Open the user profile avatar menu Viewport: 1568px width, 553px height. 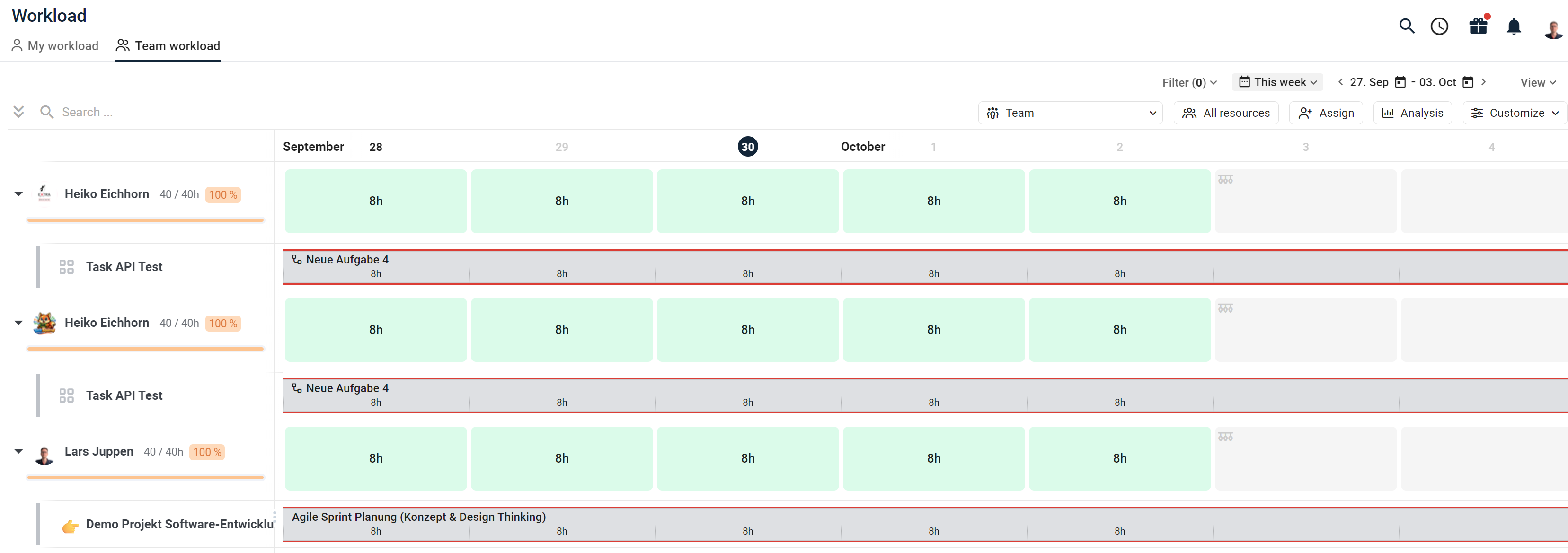[x=1553, y=28]
